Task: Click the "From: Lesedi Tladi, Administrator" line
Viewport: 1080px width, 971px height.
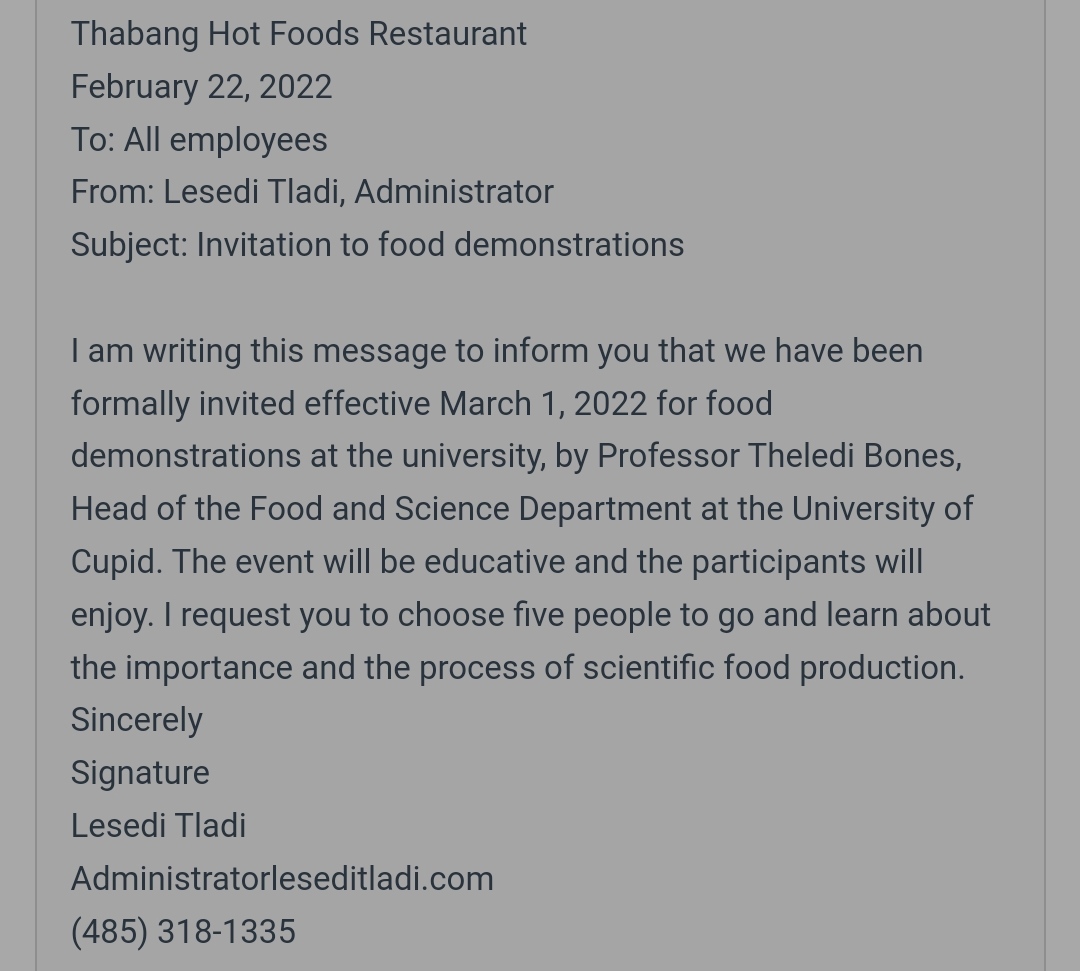Action: pos(312,192)
